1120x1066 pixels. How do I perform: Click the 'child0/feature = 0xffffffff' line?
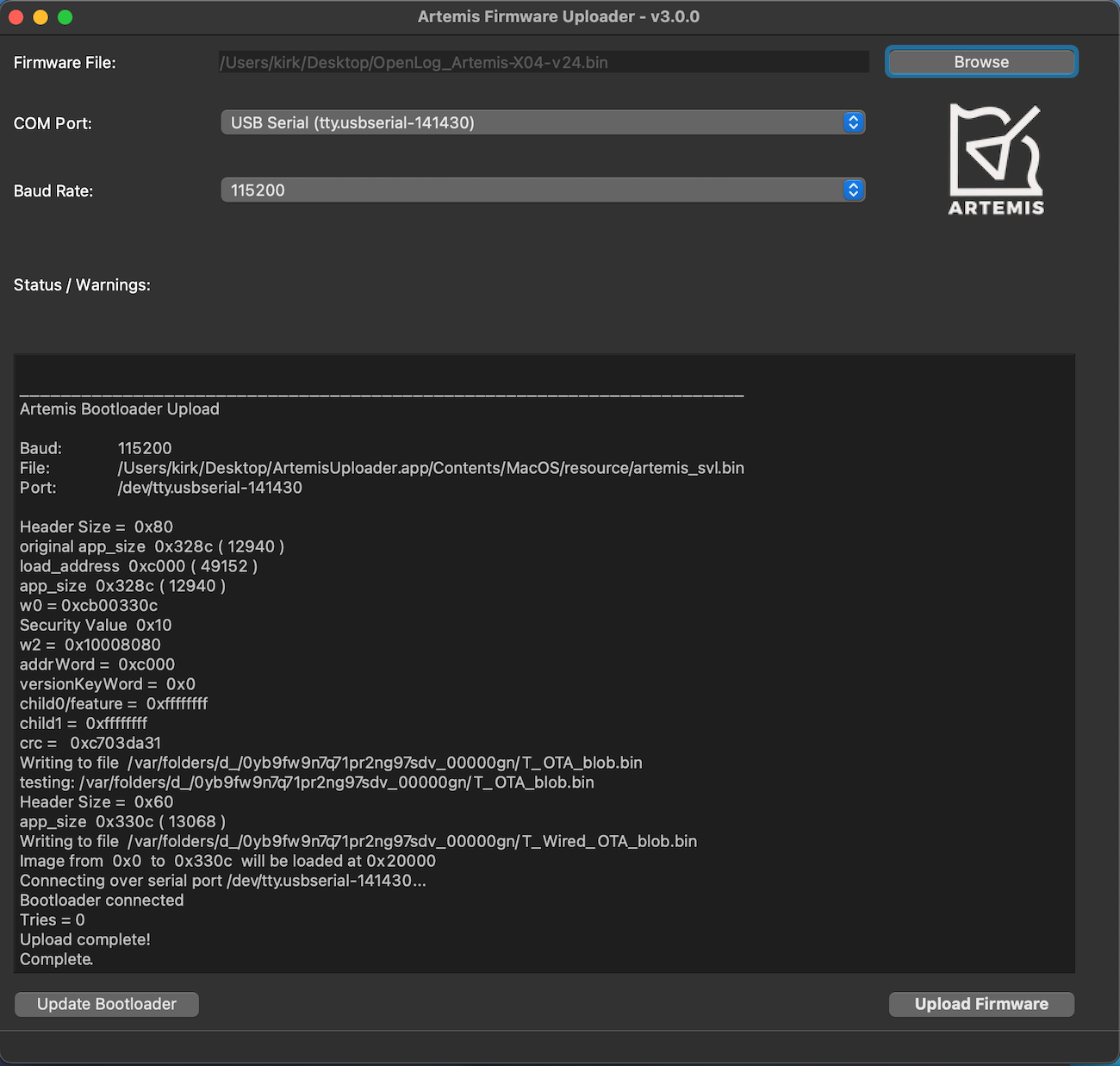(114, 704)
